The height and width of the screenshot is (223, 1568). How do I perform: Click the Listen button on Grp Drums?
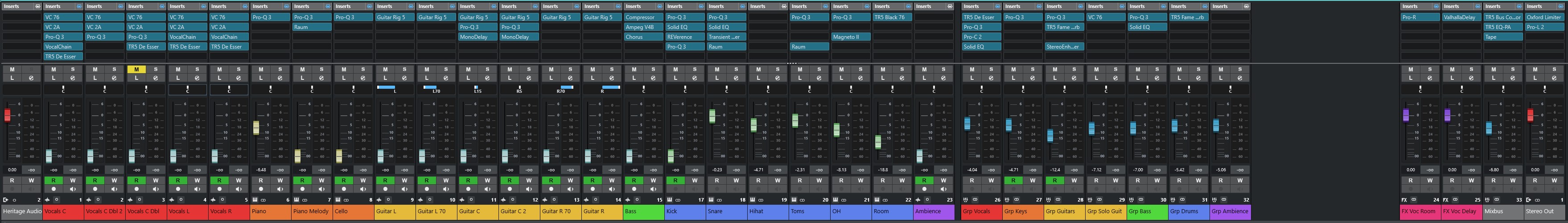(x=1179, y=78)
